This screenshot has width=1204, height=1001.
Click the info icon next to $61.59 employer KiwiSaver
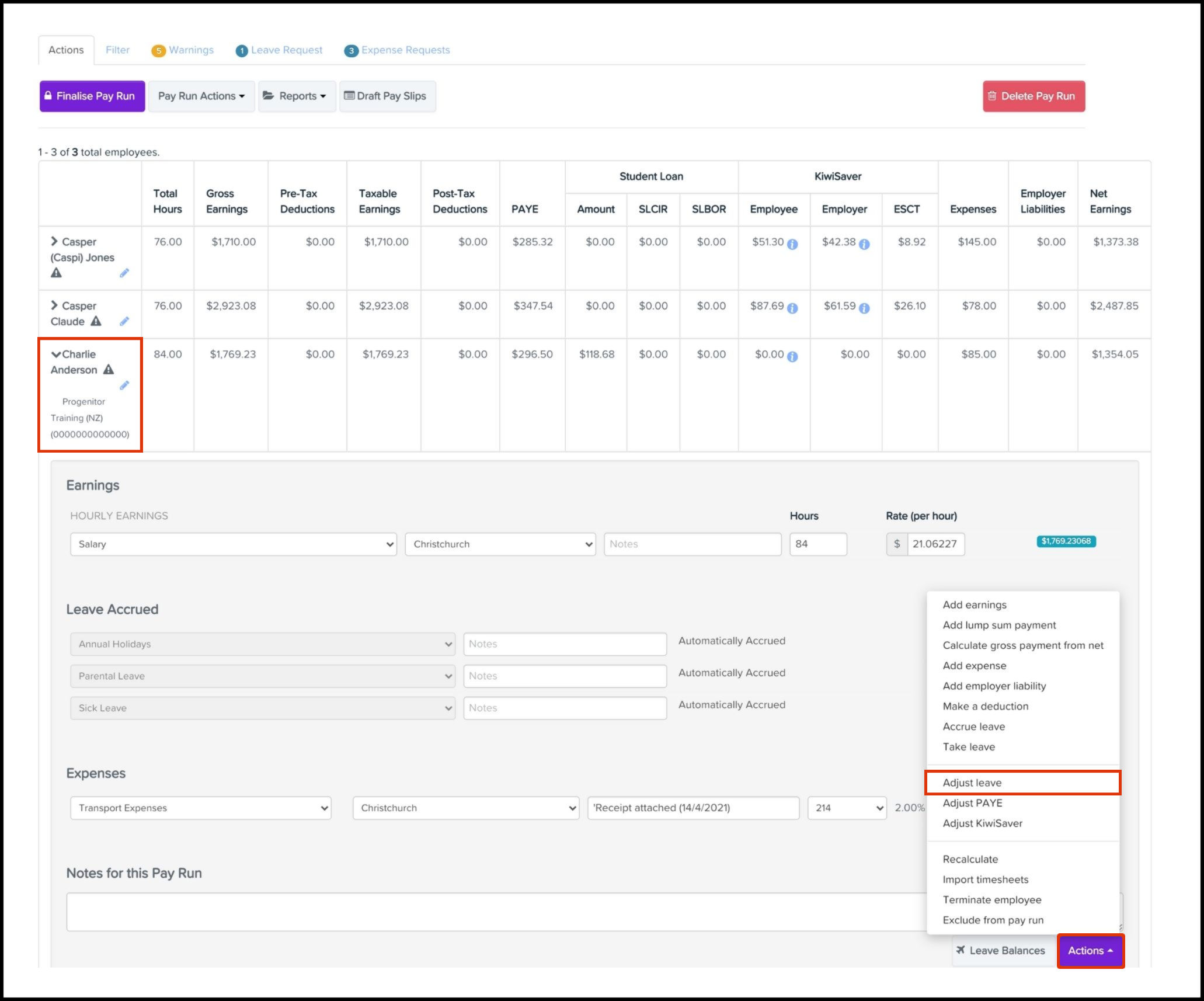(864, 308)
